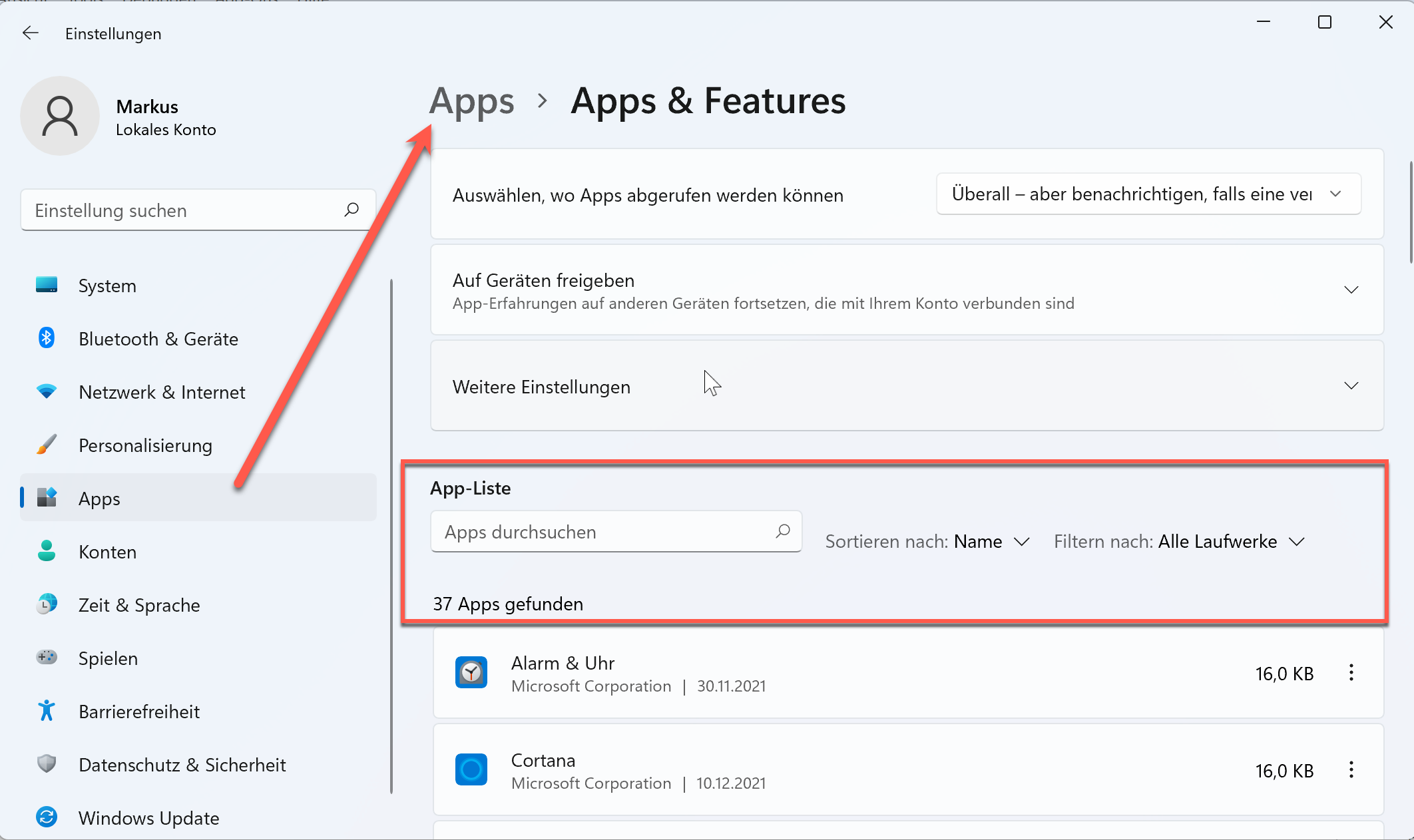Open Windows Update settings

coord(198,817)
